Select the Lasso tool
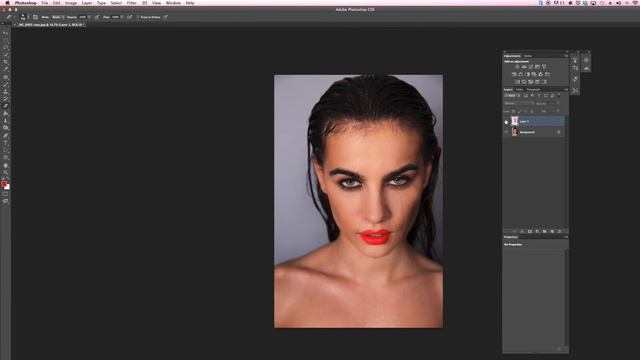The image size is (640, 360). tap(6, 47)
